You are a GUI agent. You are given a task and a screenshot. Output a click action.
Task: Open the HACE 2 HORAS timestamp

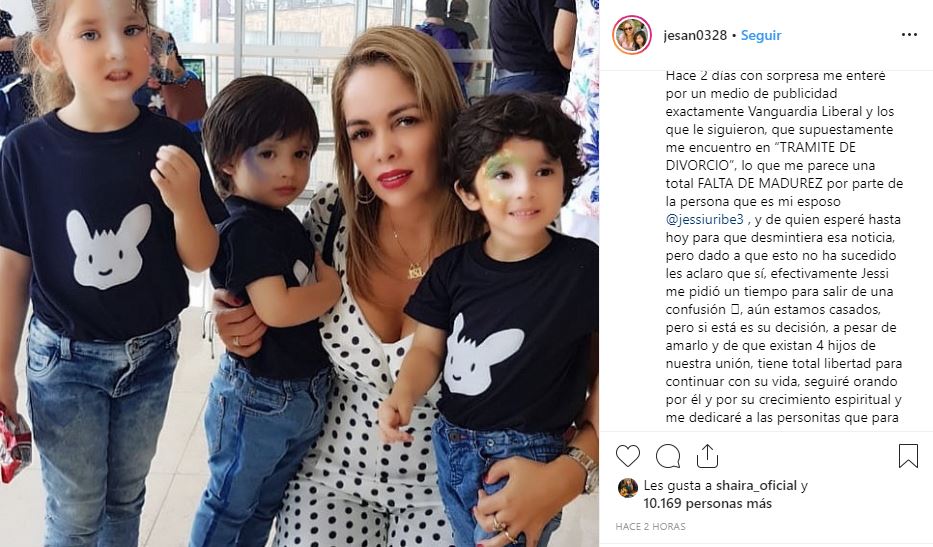coord(650,526)
